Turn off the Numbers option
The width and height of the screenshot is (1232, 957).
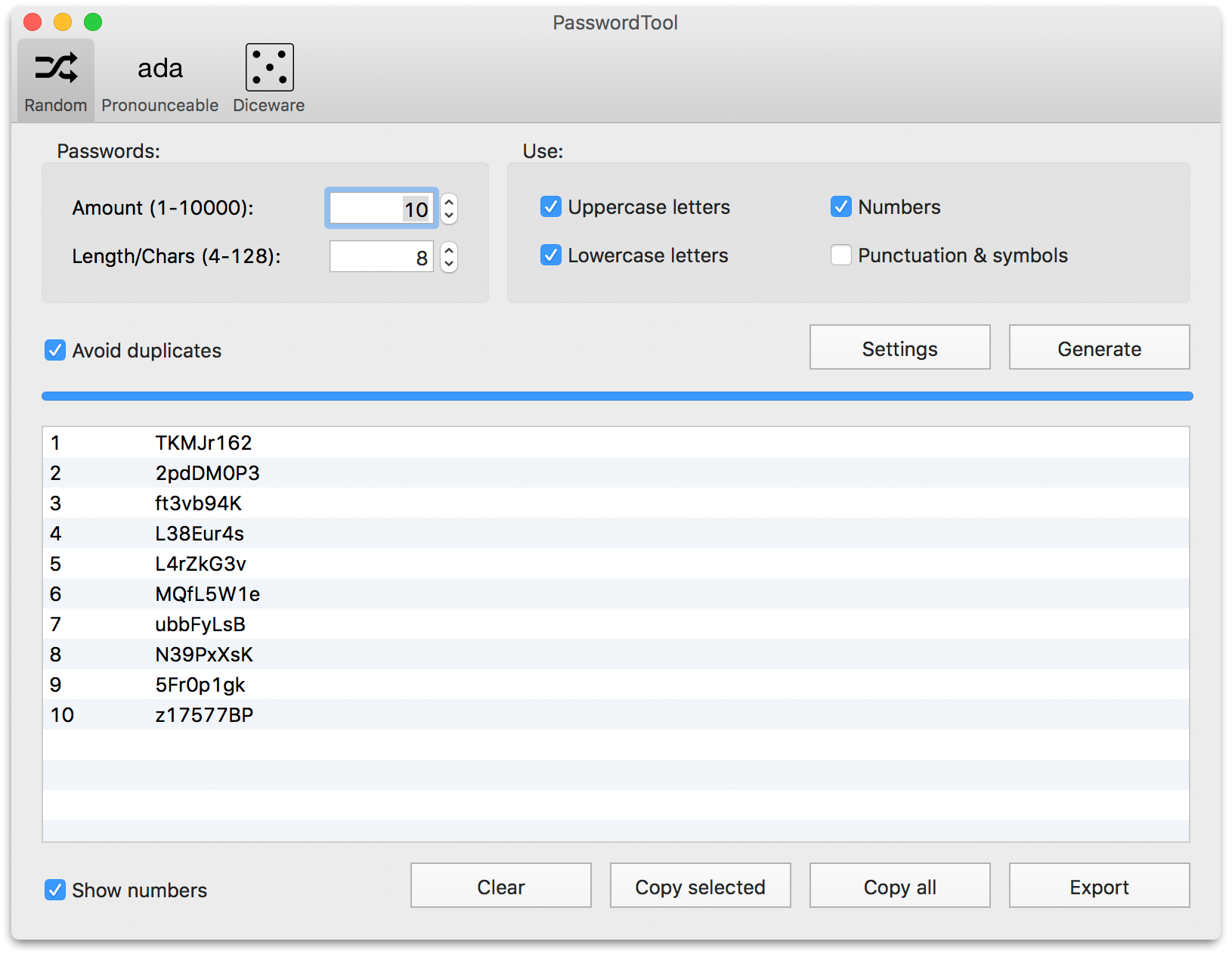pyautogui.click(x=840, y=206)
